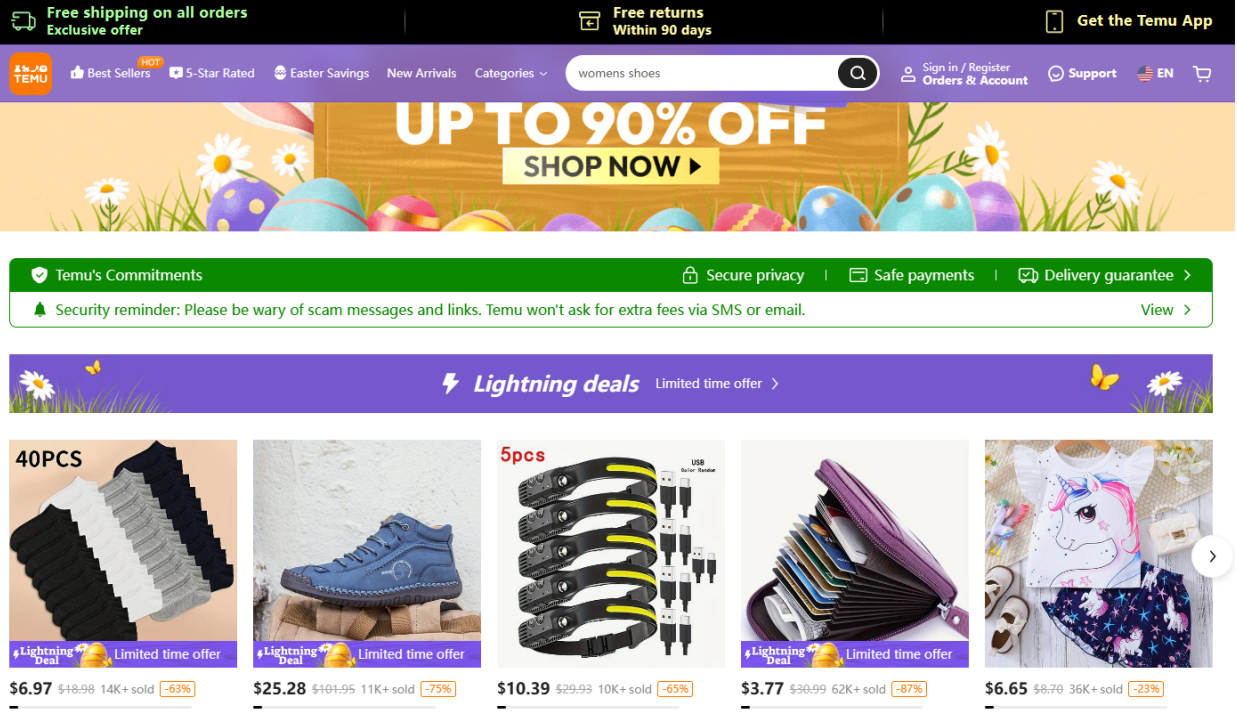This screenshot has height=717, width=1237.
Task: Show next Lightning deals with arrow
Action: point(1212,556)
